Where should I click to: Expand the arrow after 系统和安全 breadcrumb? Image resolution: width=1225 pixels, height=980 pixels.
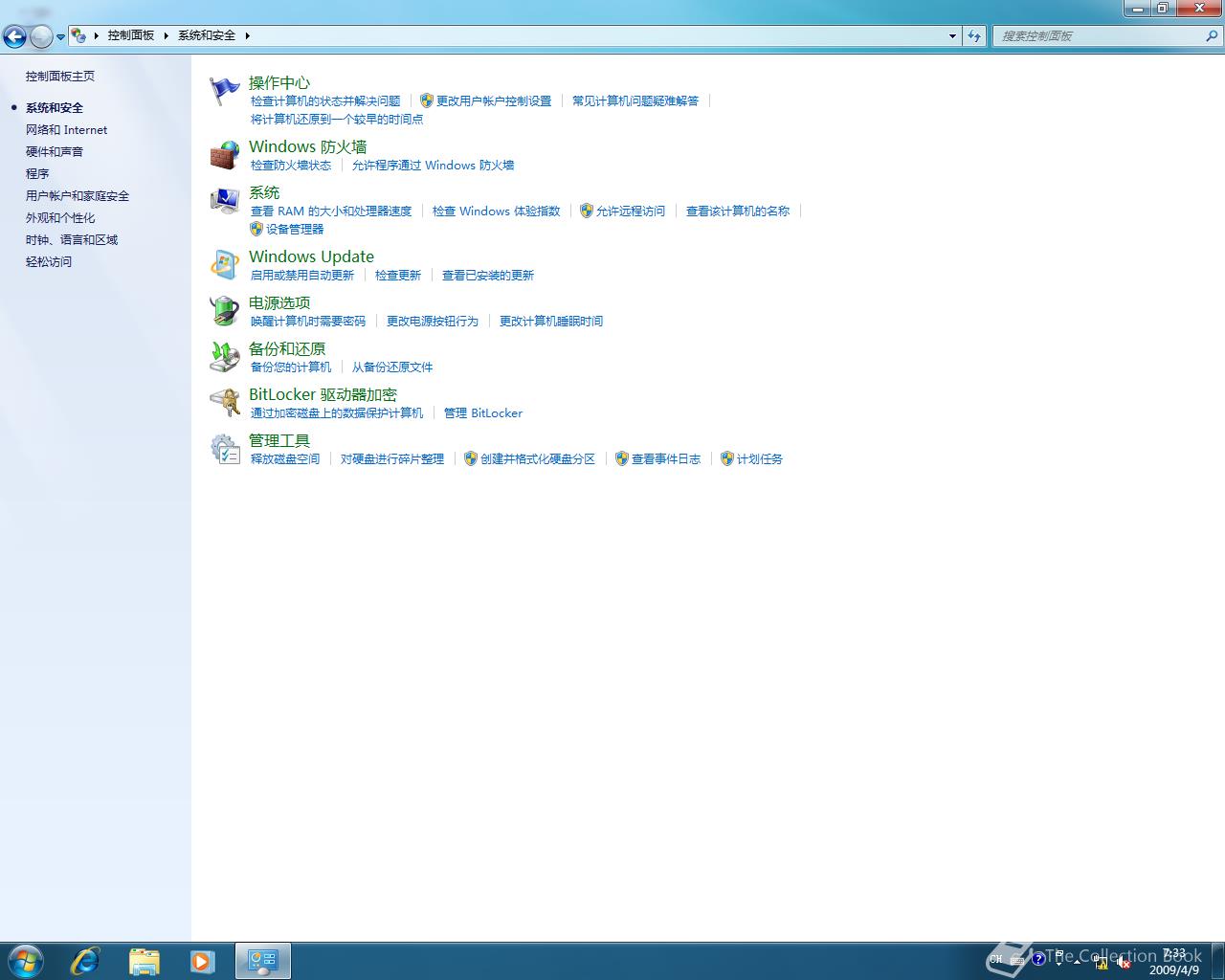coord(247,35)
